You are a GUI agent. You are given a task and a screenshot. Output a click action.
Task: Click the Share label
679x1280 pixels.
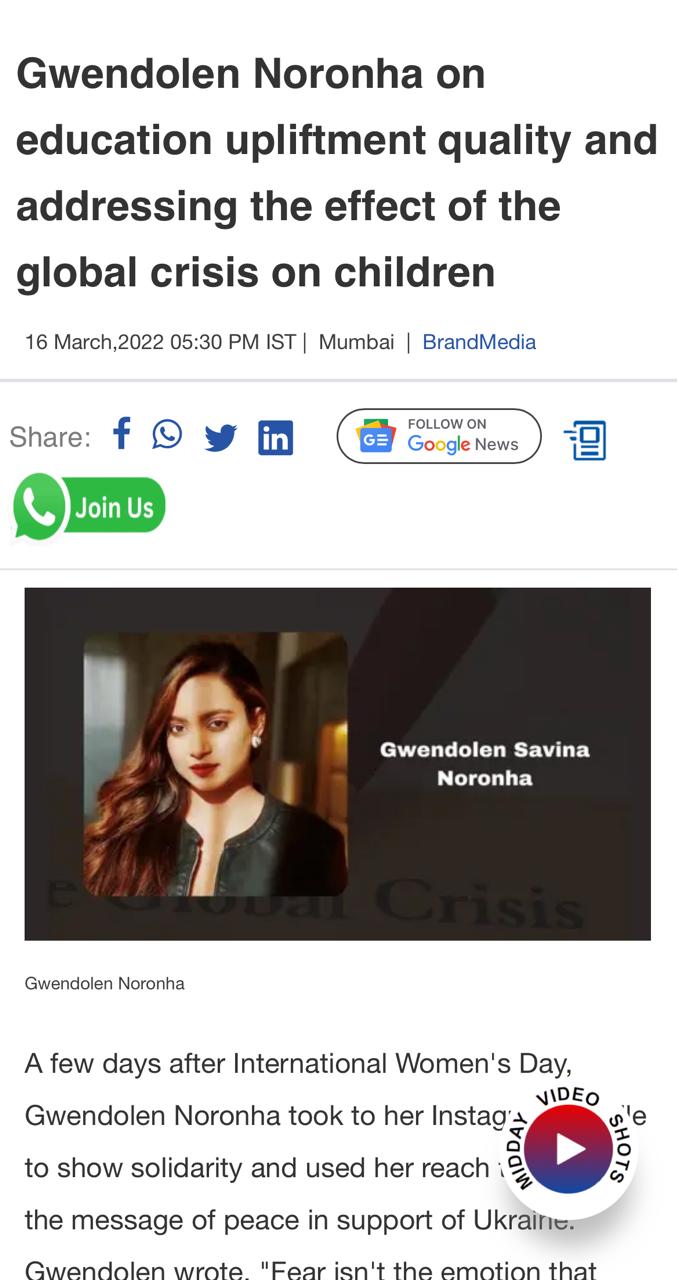[x=50, y=437]
